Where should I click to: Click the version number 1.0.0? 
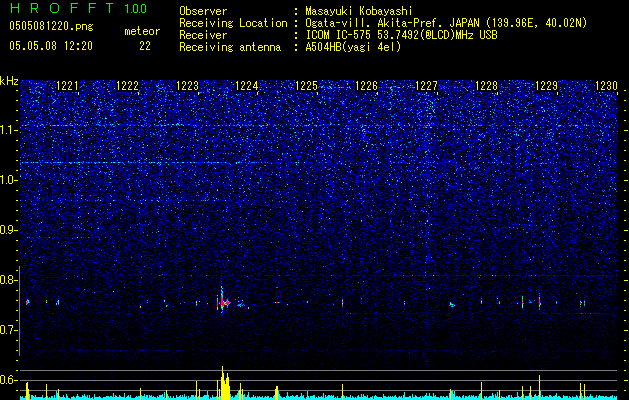tap(136, 8)
